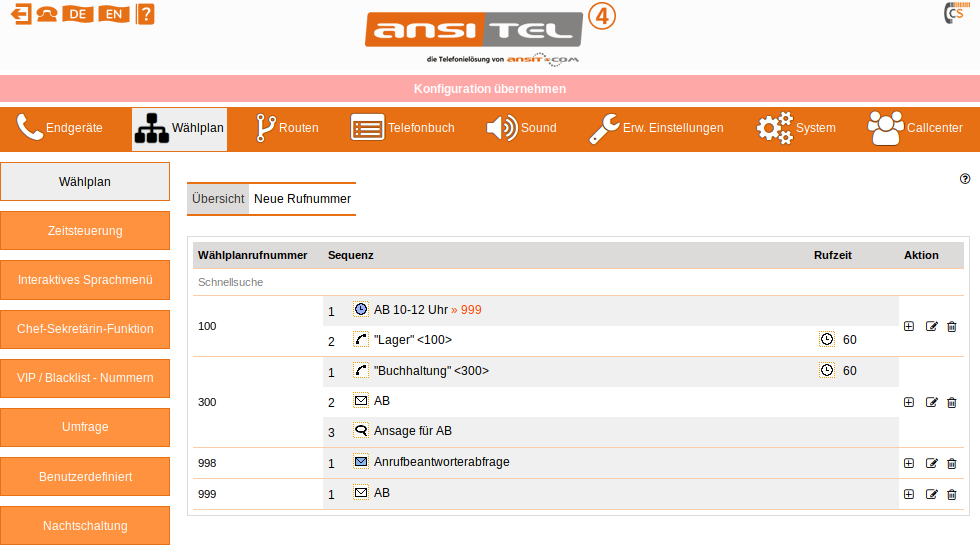Click the logout arrow icon
980x555 pixels.
(x=20, y=14)
